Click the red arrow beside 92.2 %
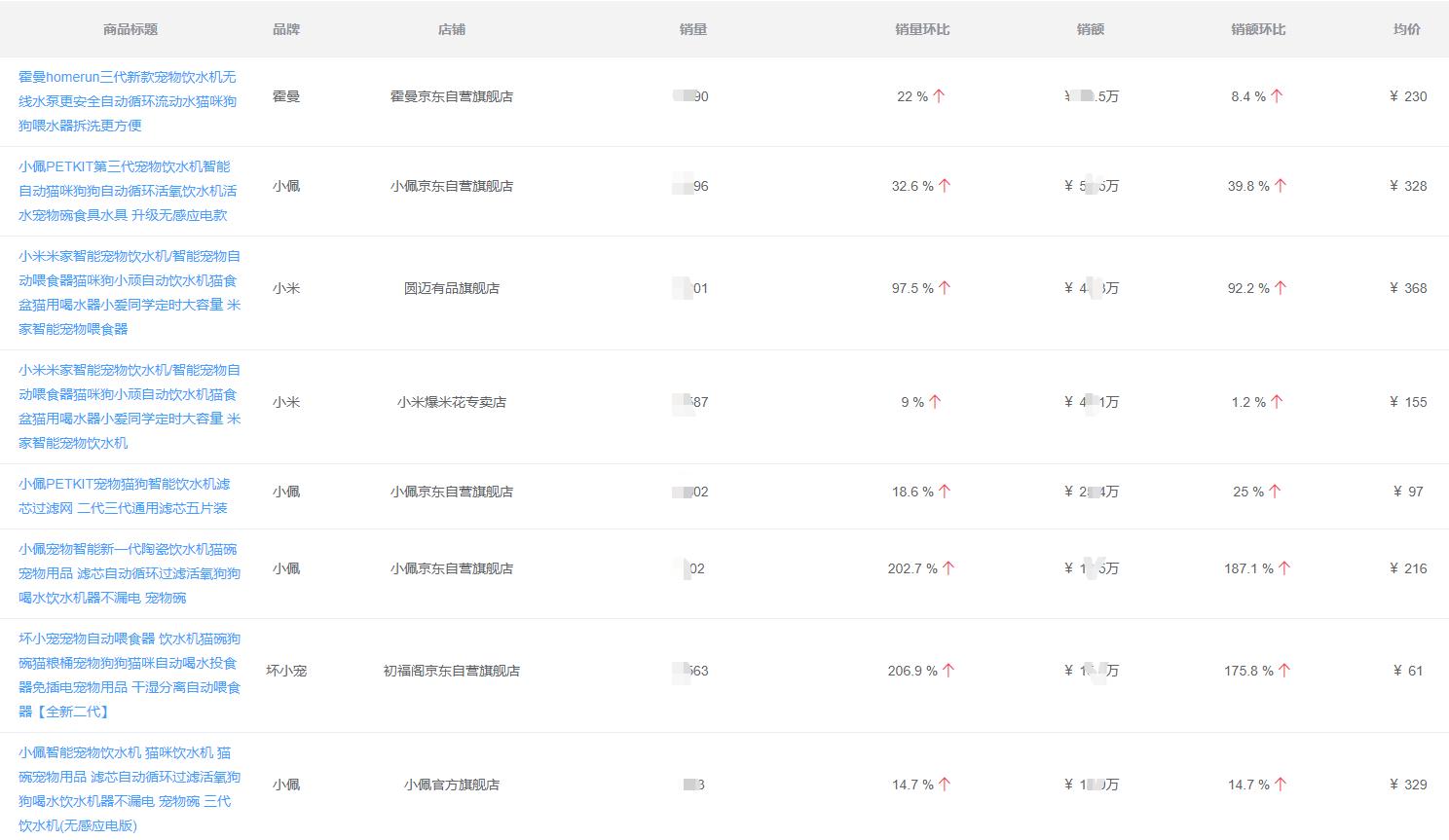1449x840 pixels. 1281,288
